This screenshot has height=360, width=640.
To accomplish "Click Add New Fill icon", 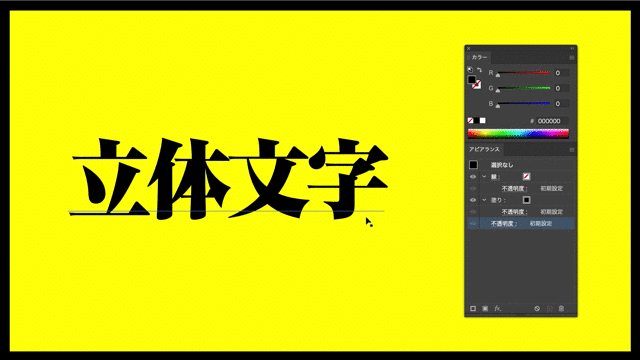I will [x=485, y=309].
